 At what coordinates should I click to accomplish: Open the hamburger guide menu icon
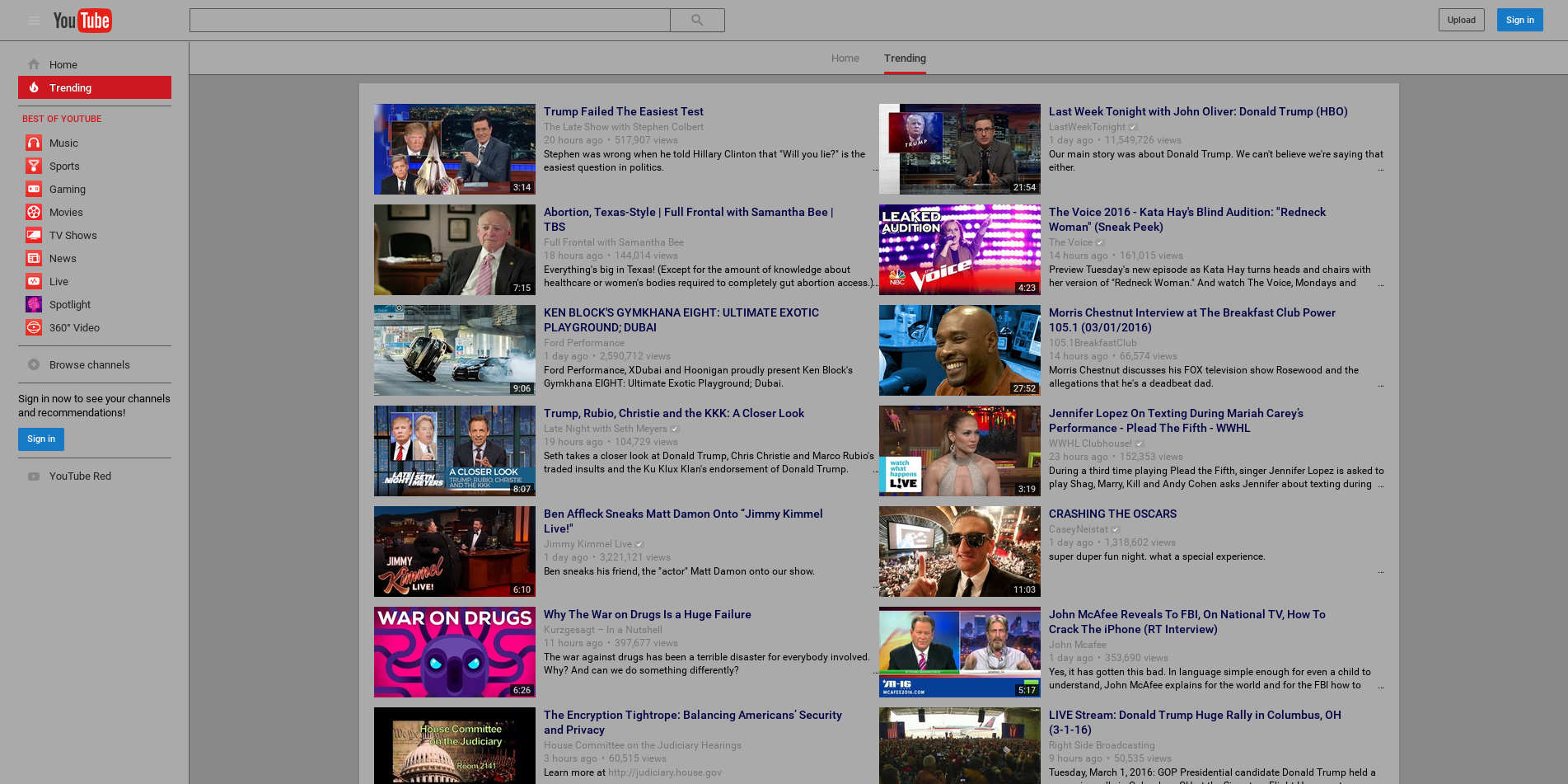[34, 21]
